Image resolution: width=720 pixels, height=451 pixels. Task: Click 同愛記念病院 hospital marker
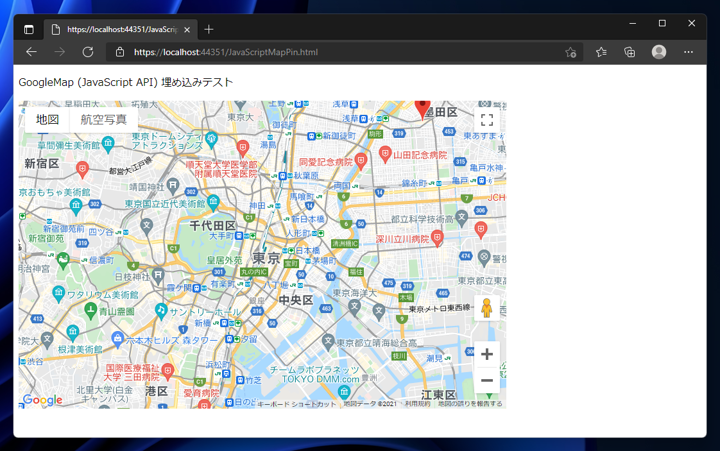point(361,161)
